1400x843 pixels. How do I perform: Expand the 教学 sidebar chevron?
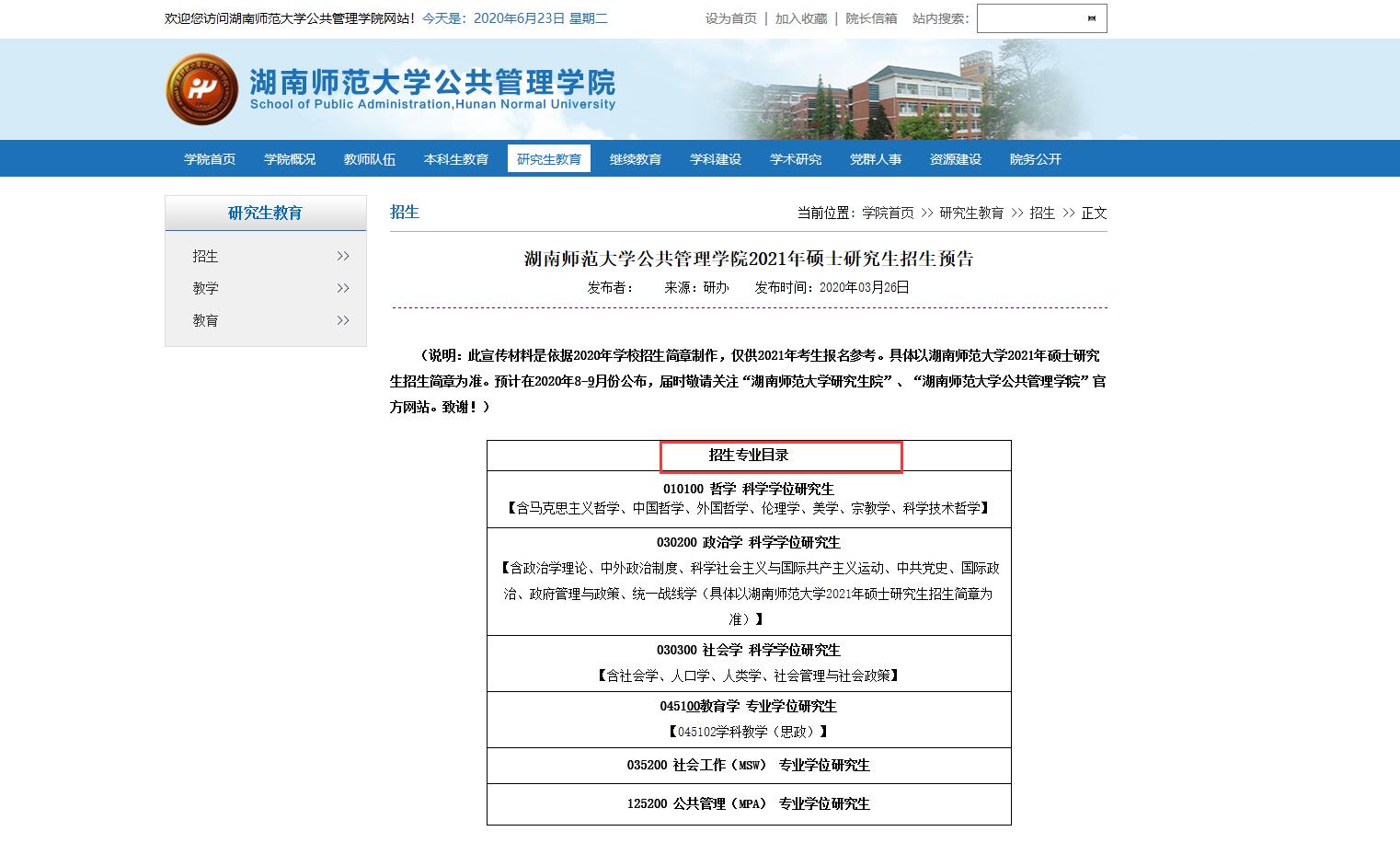[343, 288]
